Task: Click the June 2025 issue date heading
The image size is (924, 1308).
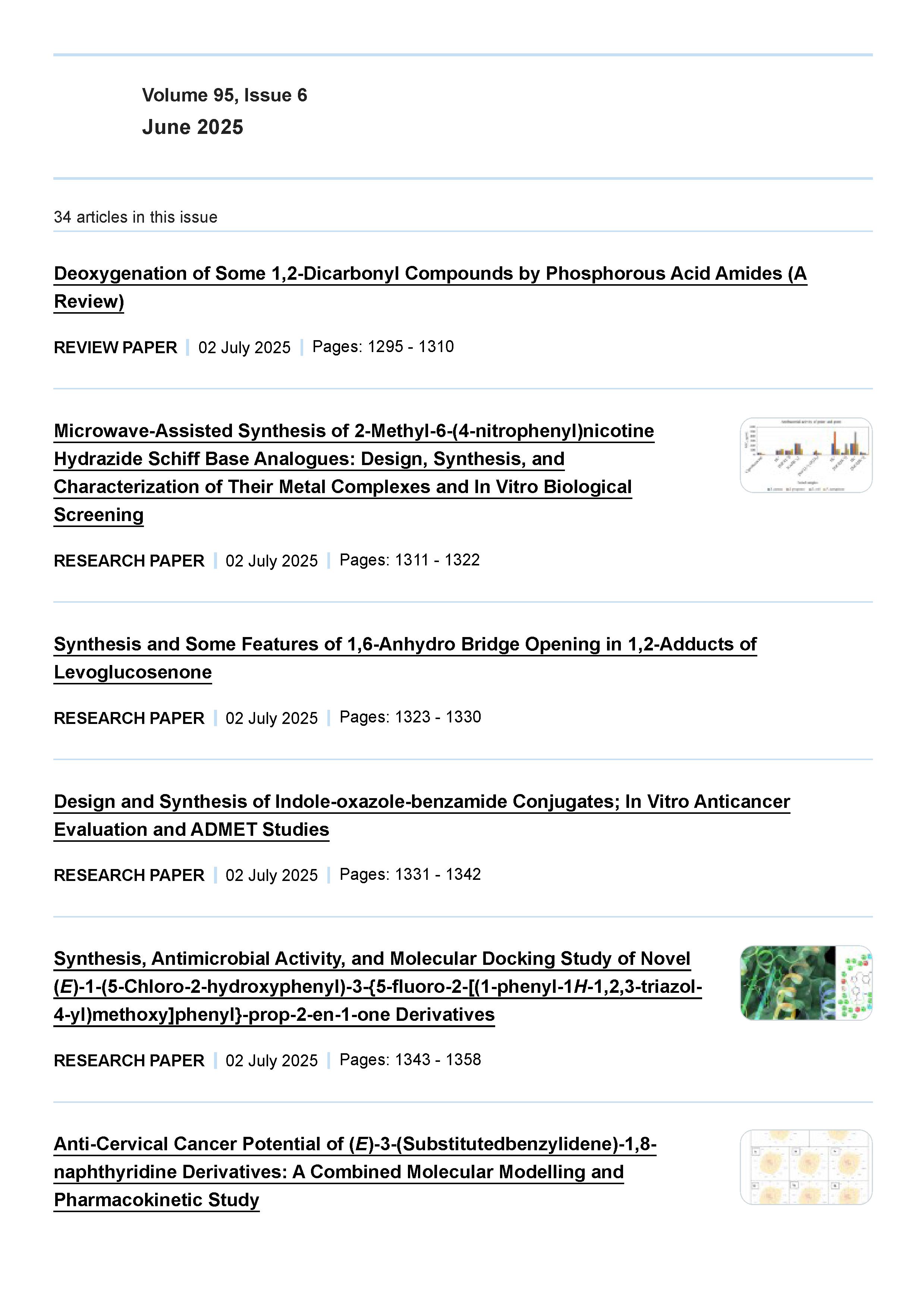Action: click(x=192, y=127)
